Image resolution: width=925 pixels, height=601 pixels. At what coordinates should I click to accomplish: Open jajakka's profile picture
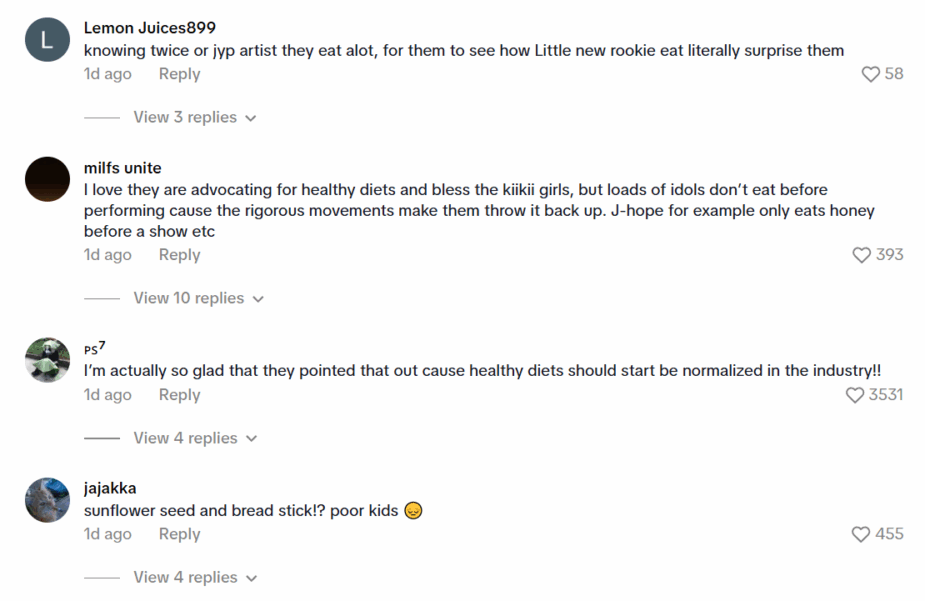tap(47, 500)
